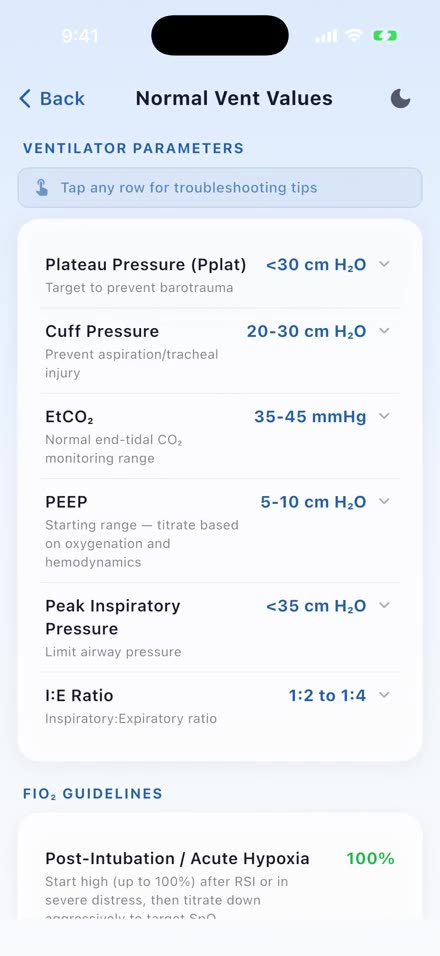Select the Cuff Pressure row title

click(x=102, y=331)
